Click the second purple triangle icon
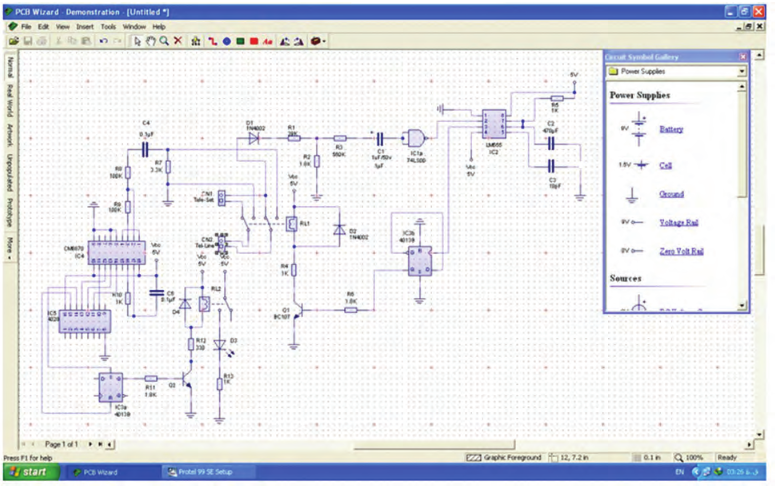Screen dimensions: 779x492 coord(299,41)
